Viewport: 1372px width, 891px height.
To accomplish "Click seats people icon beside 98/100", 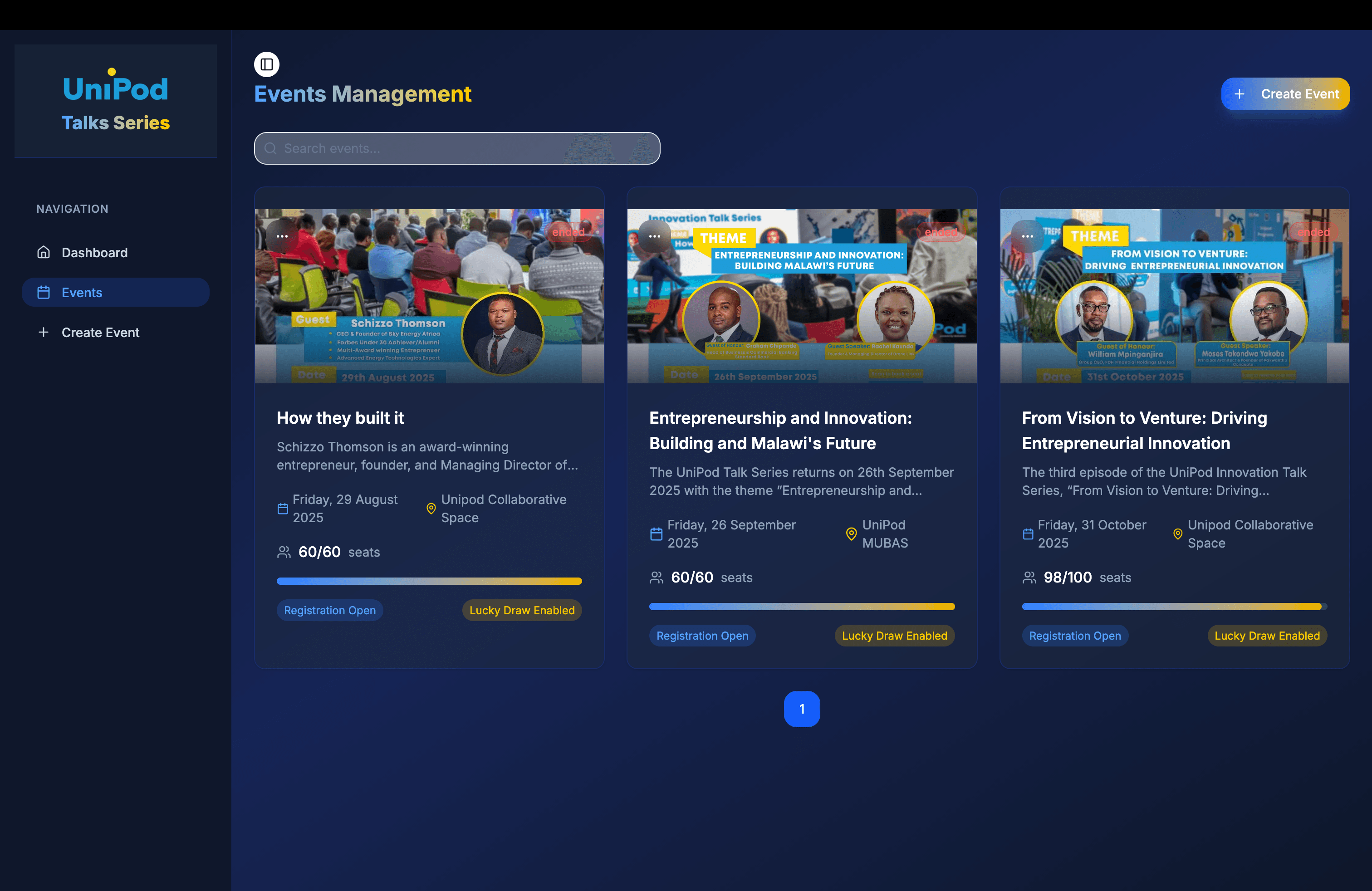I will click(x=1029, y=578).
